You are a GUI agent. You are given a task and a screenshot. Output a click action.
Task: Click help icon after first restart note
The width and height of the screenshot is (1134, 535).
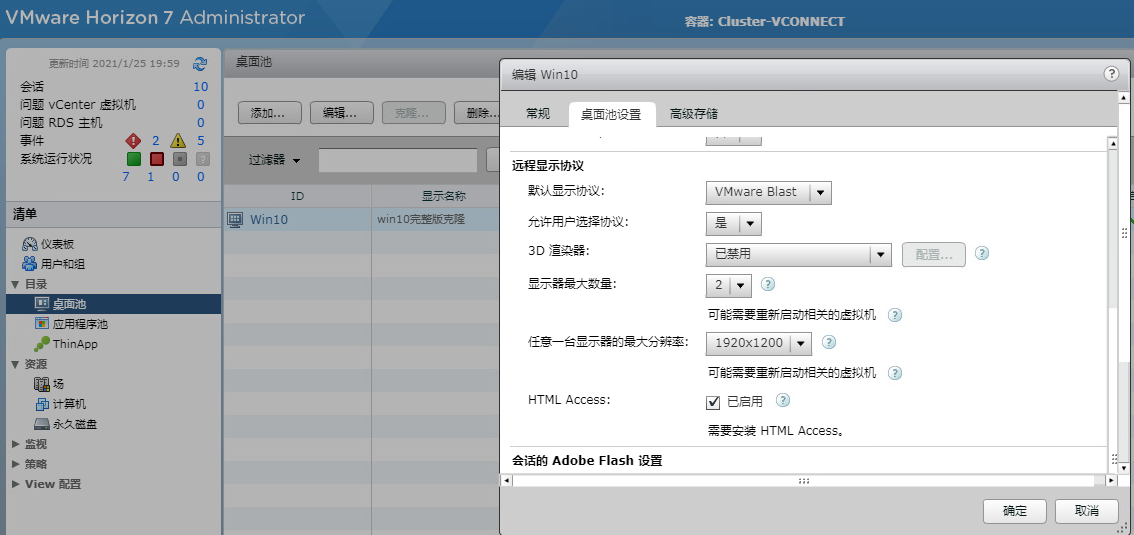[895, 315]
